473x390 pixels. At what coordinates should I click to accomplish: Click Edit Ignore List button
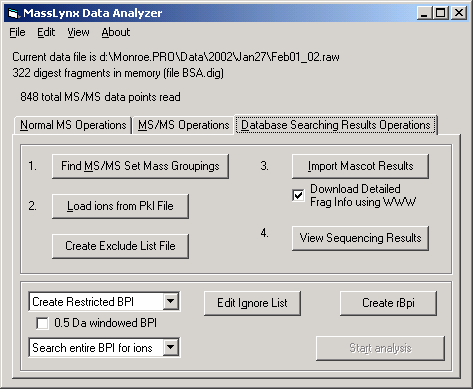tap(252, 303)
